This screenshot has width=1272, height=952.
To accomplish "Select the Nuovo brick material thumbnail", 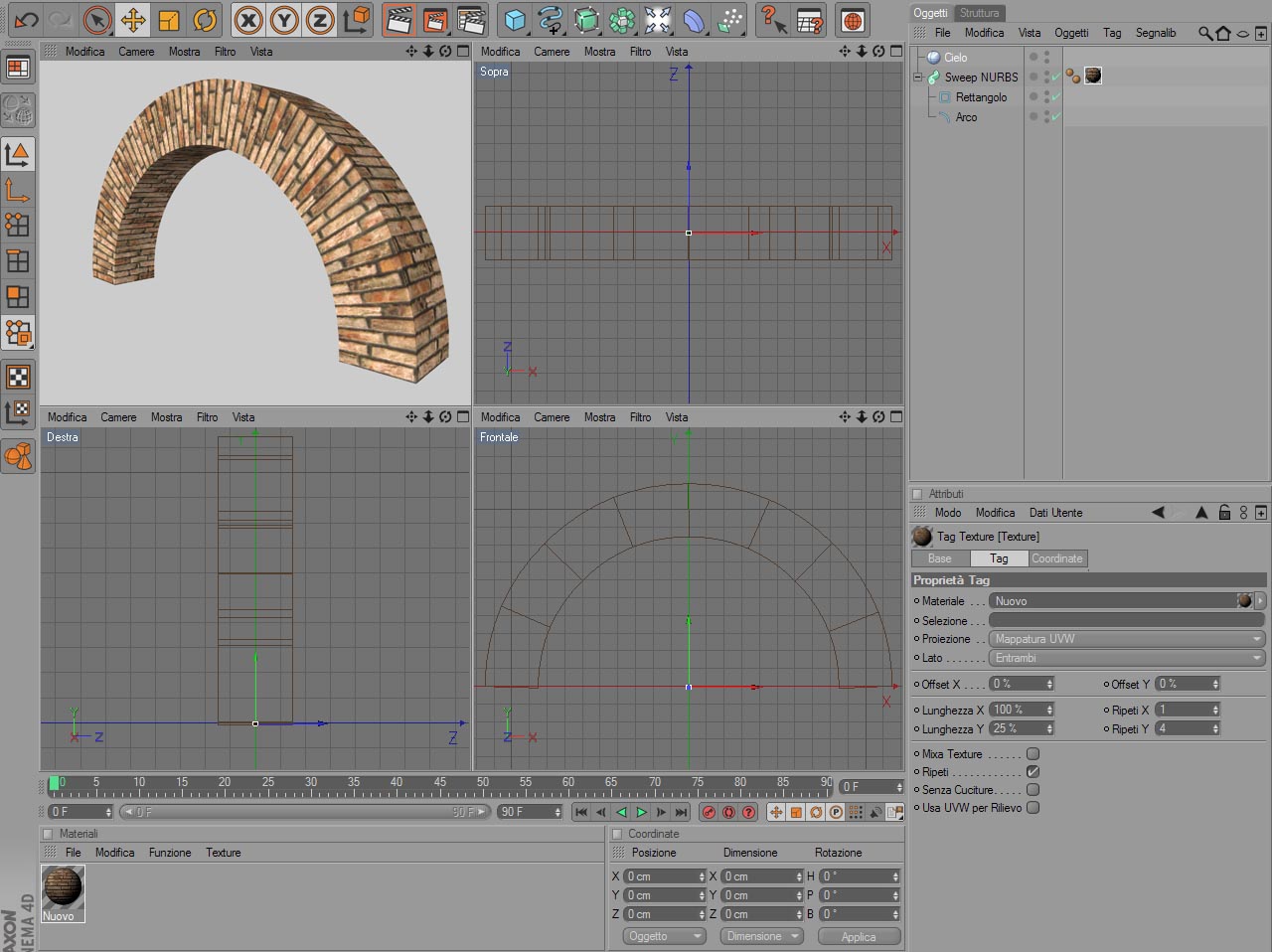I will tap(63, 887).
